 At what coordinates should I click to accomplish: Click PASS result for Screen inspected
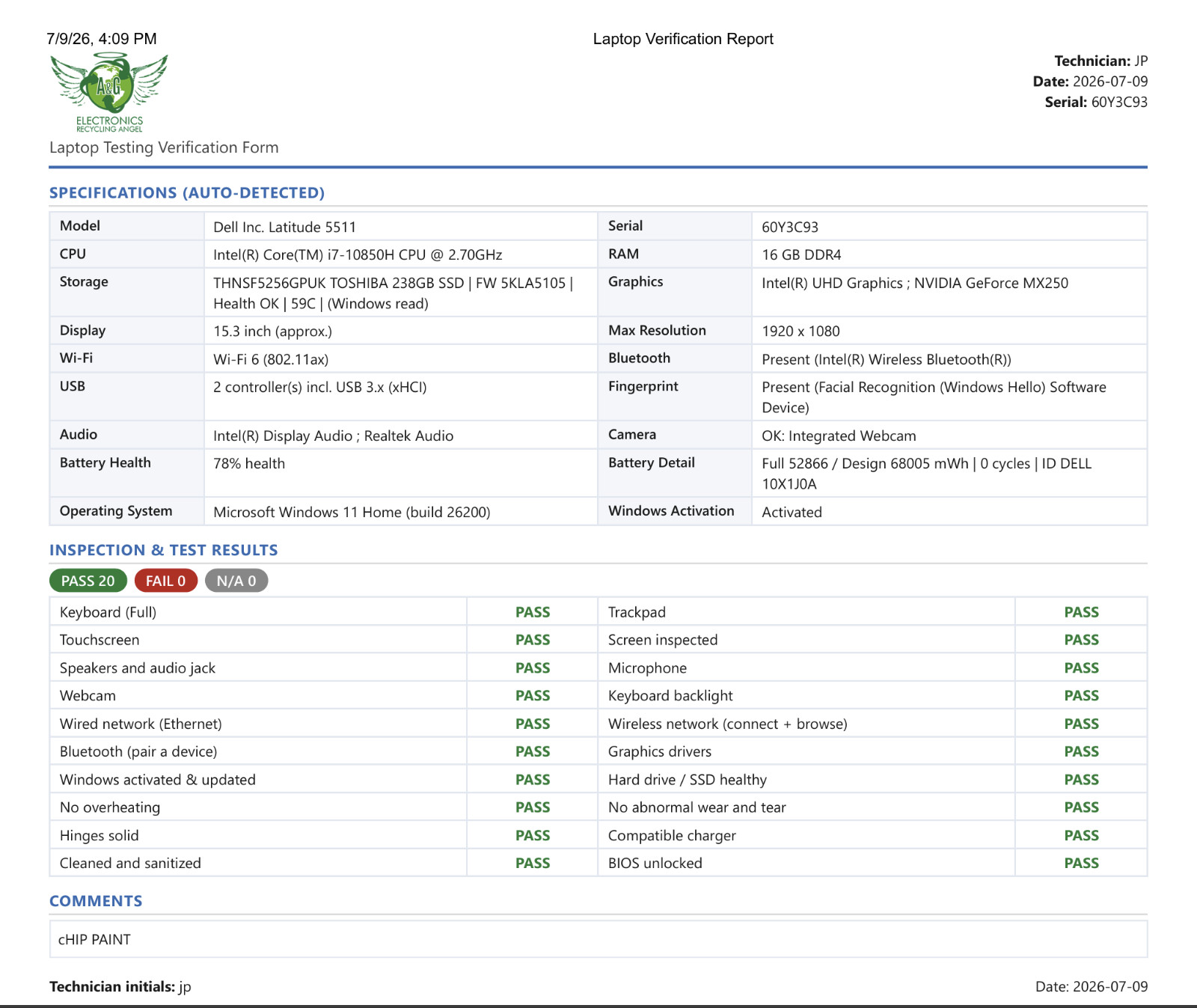[x=1082, y=640]
